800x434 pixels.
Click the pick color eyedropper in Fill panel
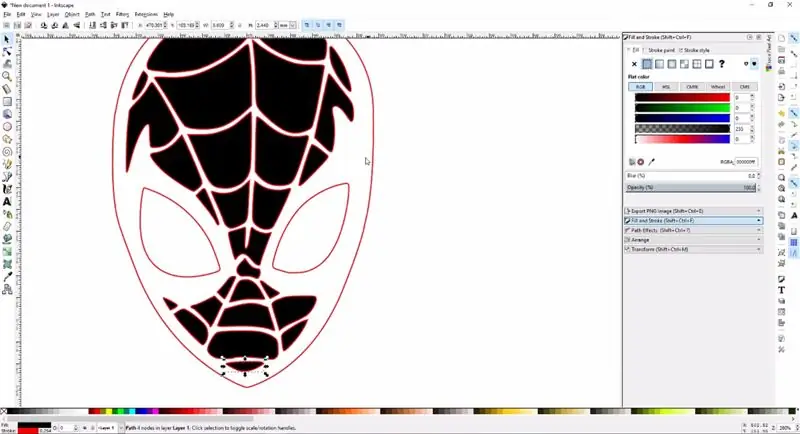[652, 162]
